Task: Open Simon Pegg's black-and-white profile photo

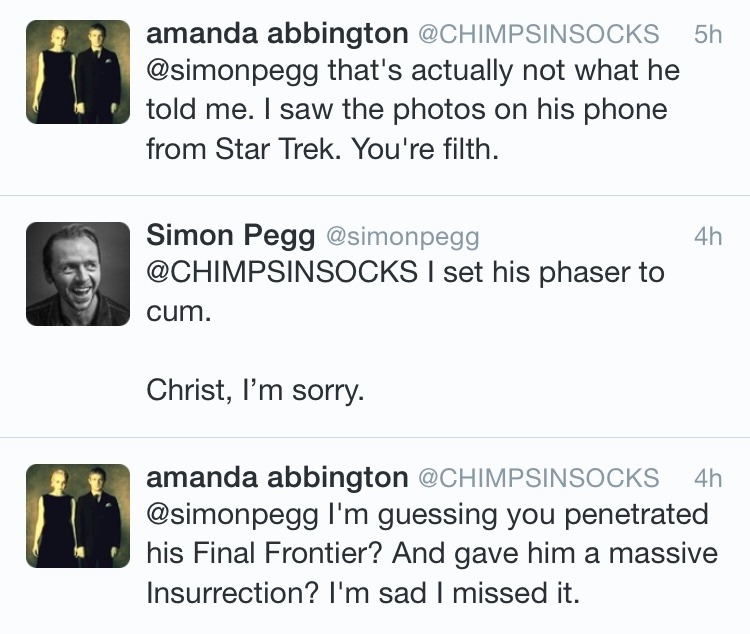Action: point(77,274)
